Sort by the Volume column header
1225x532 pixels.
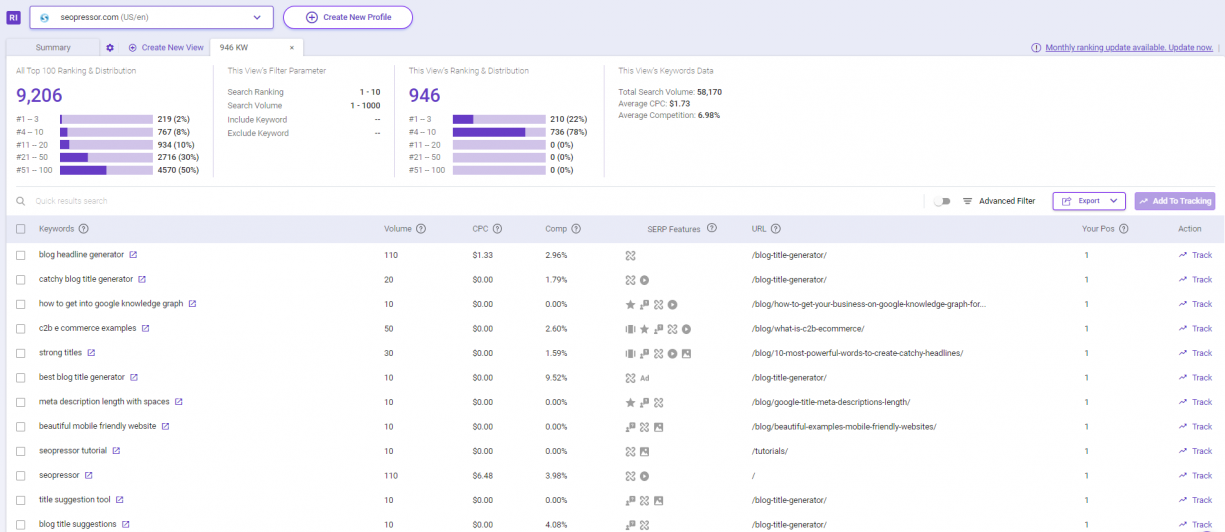pos(398,229)
